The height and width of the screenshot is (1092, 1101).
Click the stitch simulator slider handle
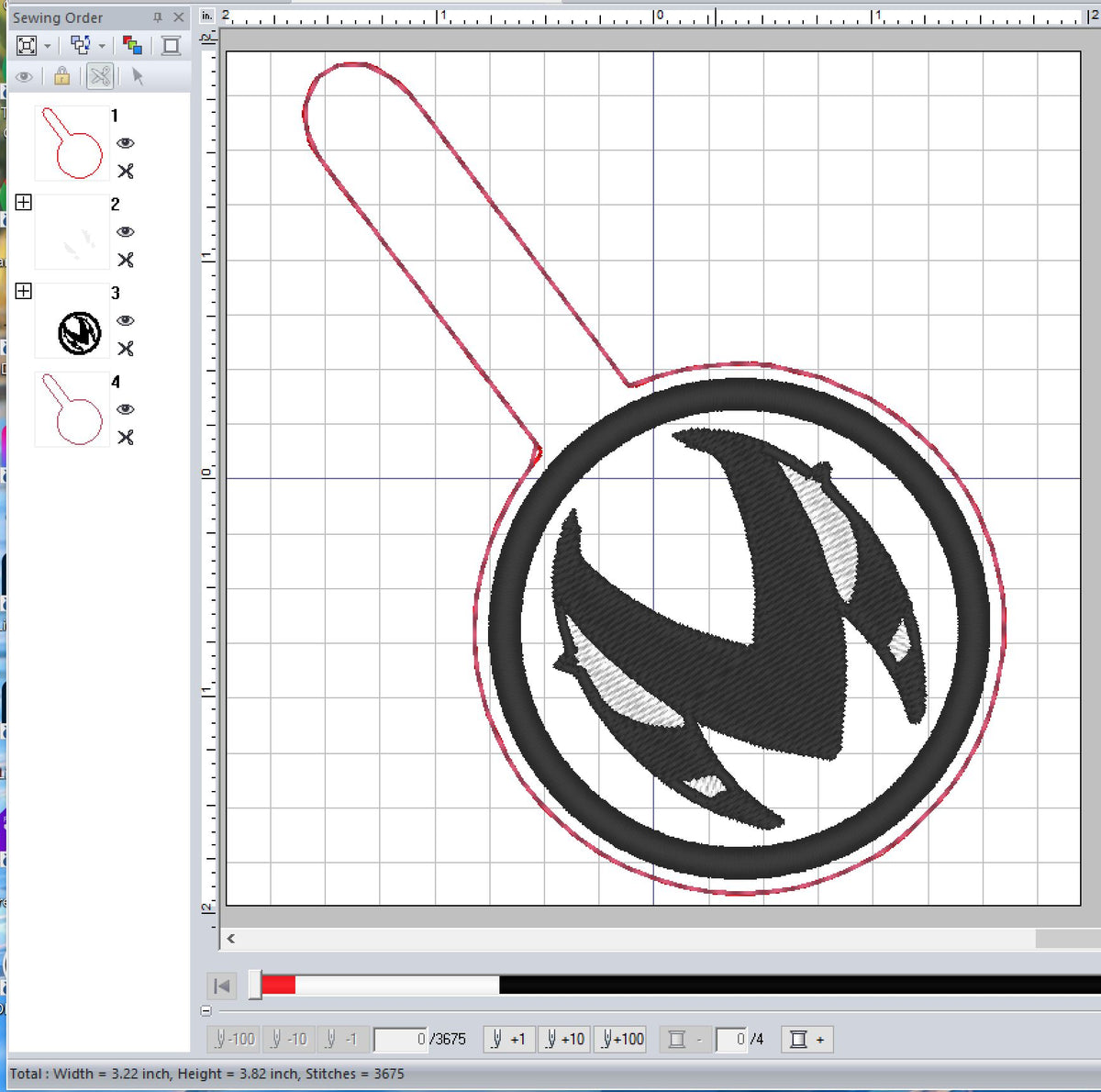tap(255, 985)
